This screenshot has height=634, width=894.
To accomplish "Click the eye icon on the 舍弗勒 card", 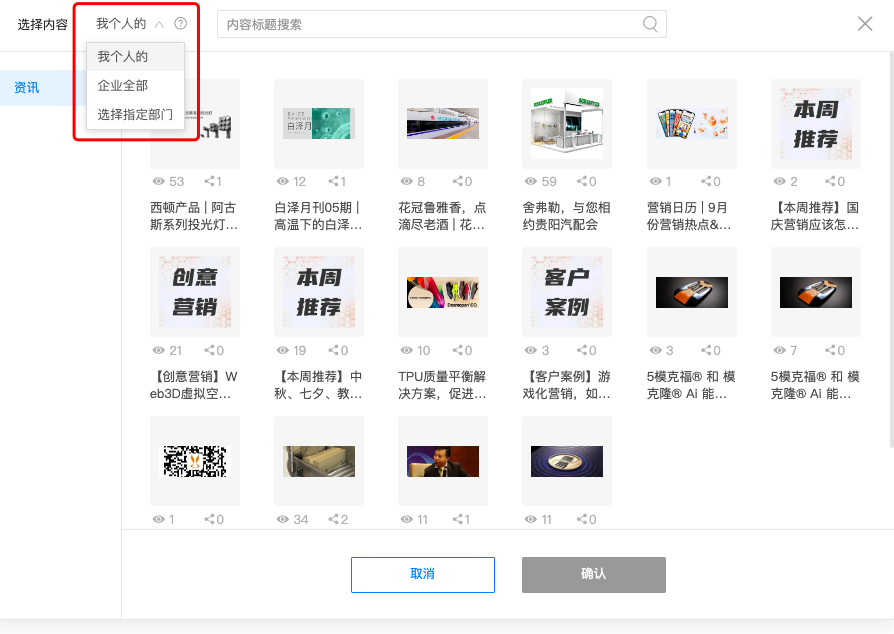I will coord(531,181).
